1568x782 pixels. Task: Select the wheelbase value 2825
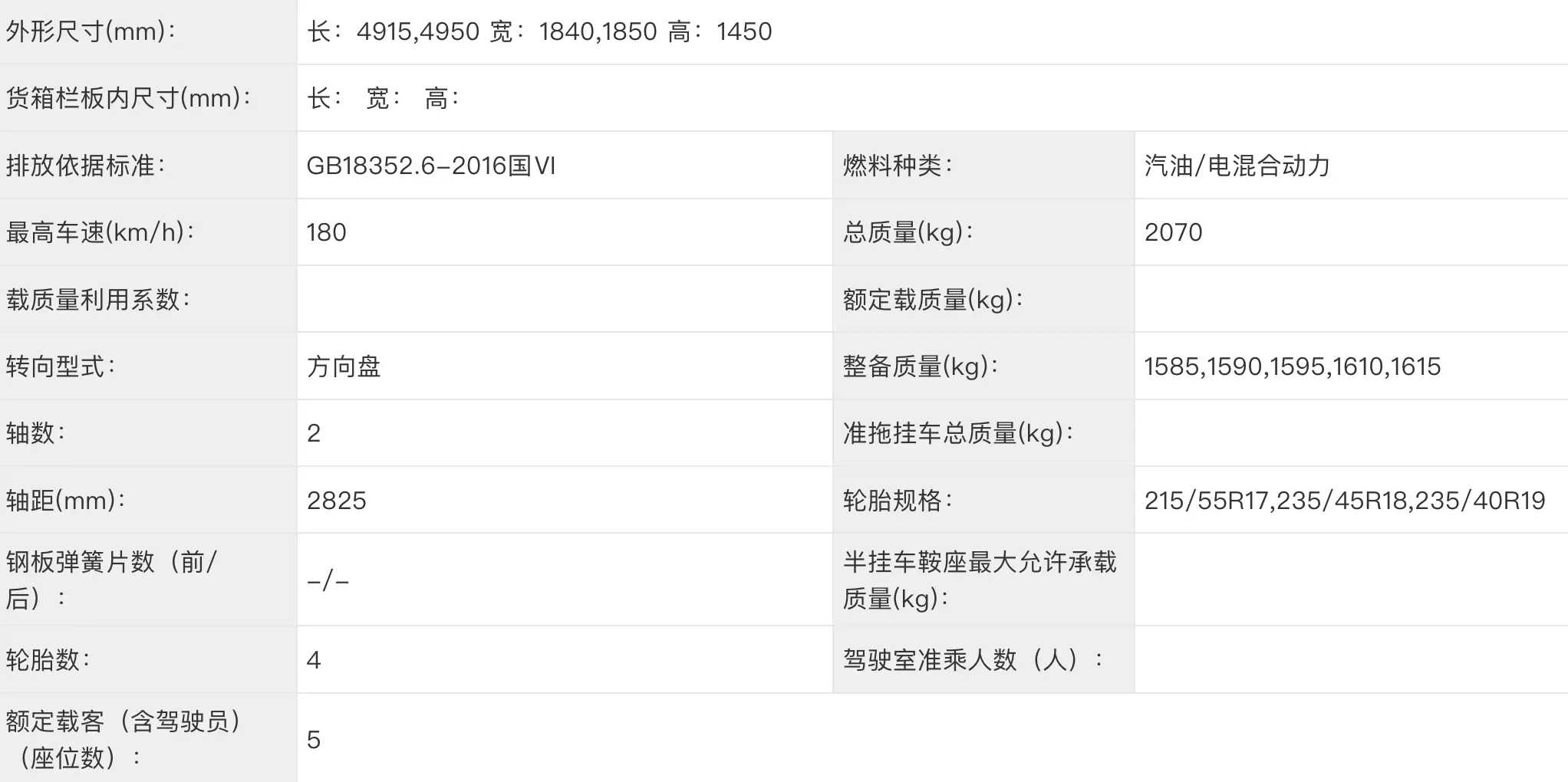[x=337, y=501]
